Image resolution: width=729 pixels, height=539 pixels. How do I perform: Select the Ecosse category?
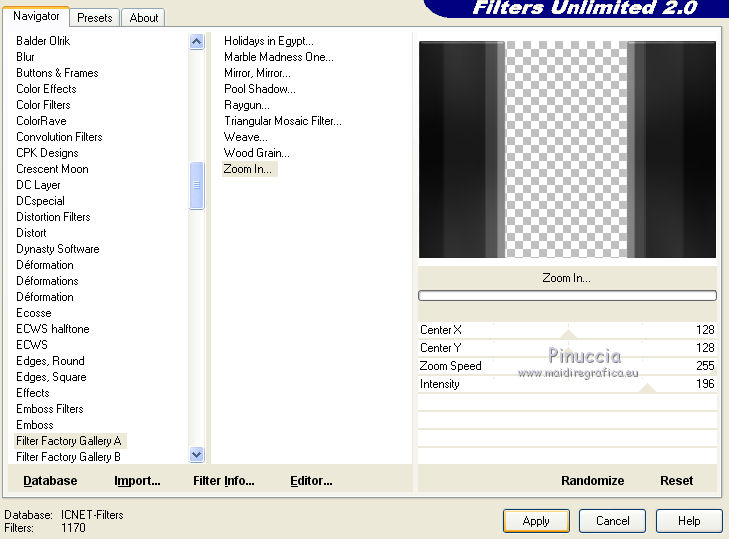coord(33,313)
